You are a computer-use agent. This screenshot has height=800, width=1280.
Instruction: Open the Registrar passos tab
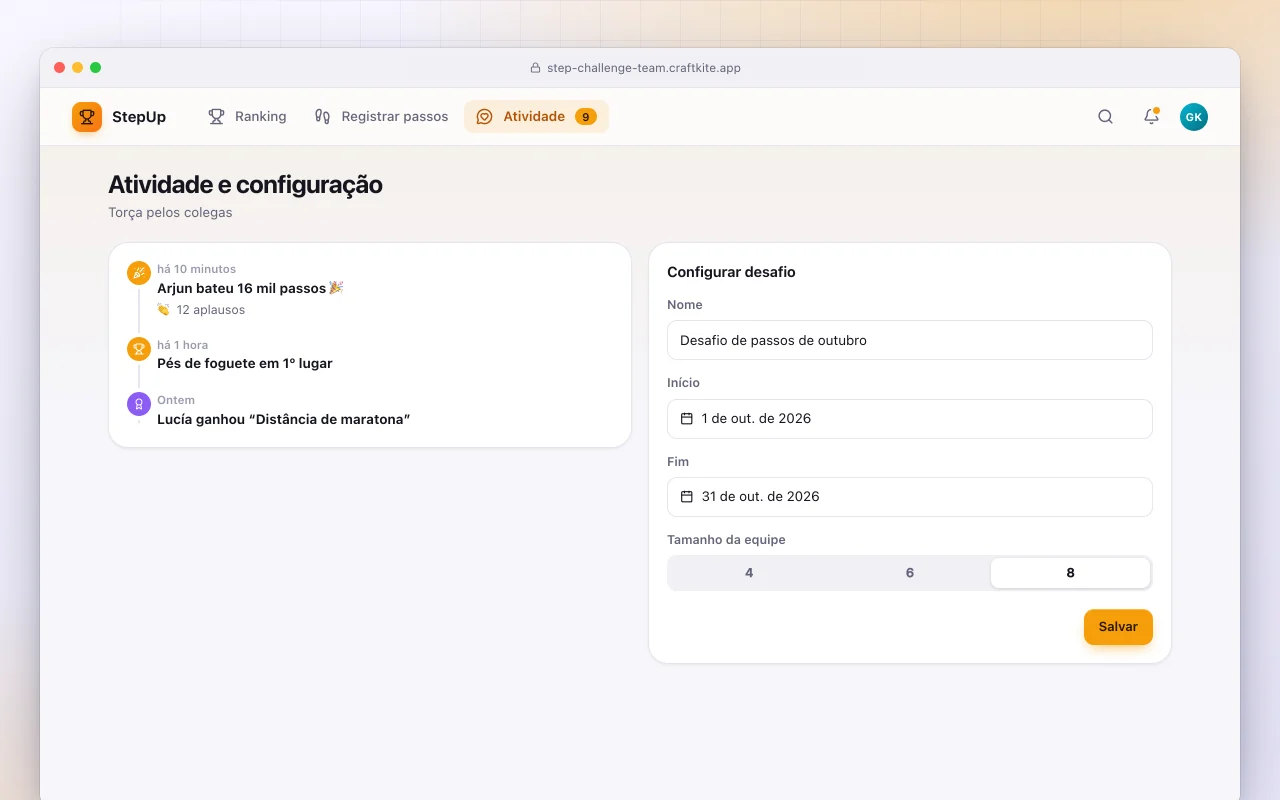click(x=381, y=117)
